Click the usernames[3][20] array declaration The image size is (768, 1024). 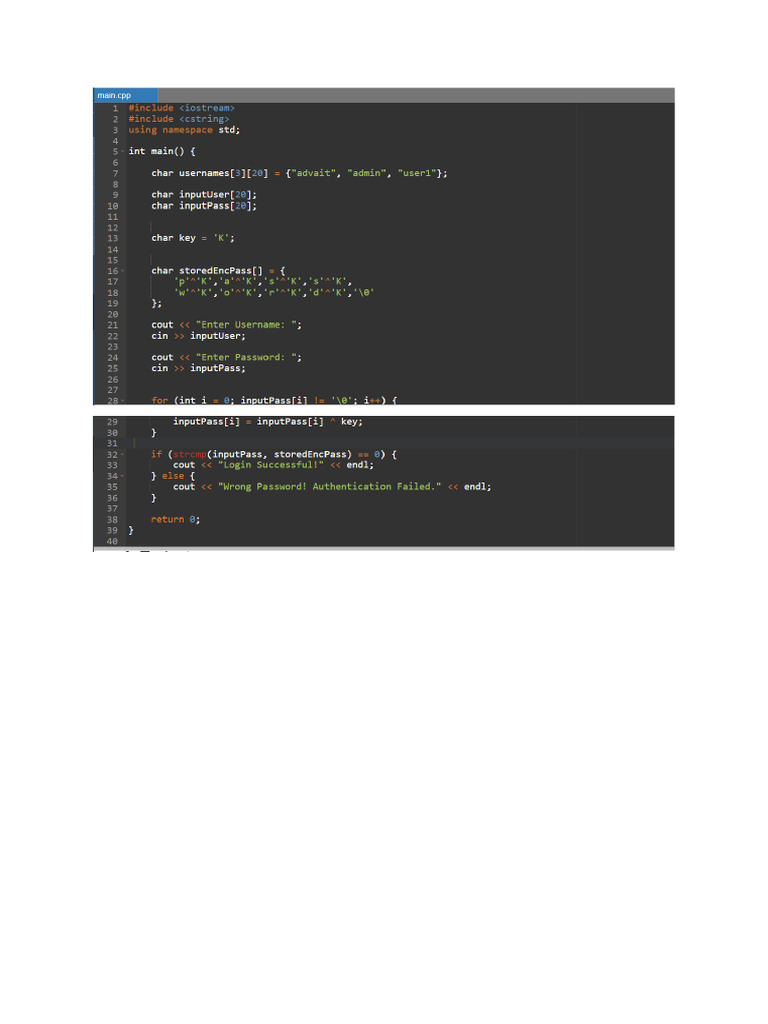point(299,173)
